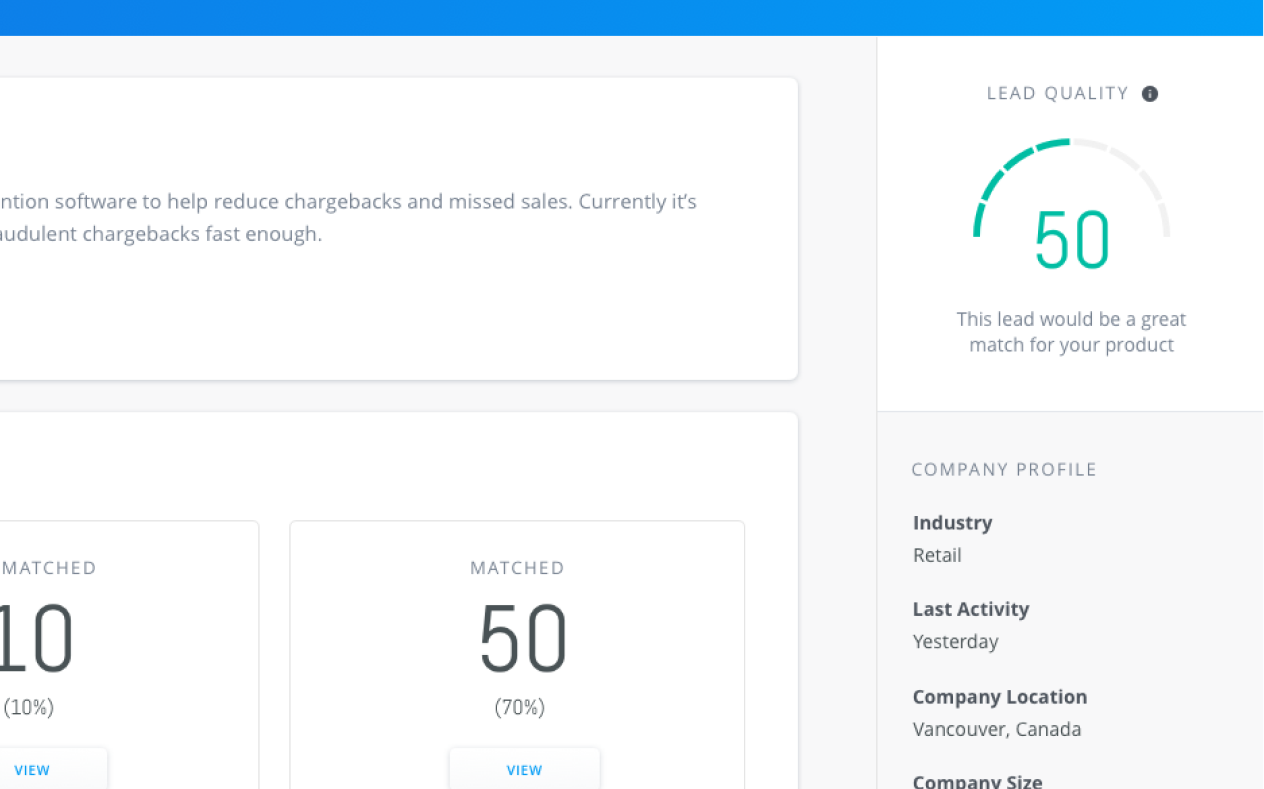
Task: Click the Yesterday activity value
Action: click(x=955, y=641)
